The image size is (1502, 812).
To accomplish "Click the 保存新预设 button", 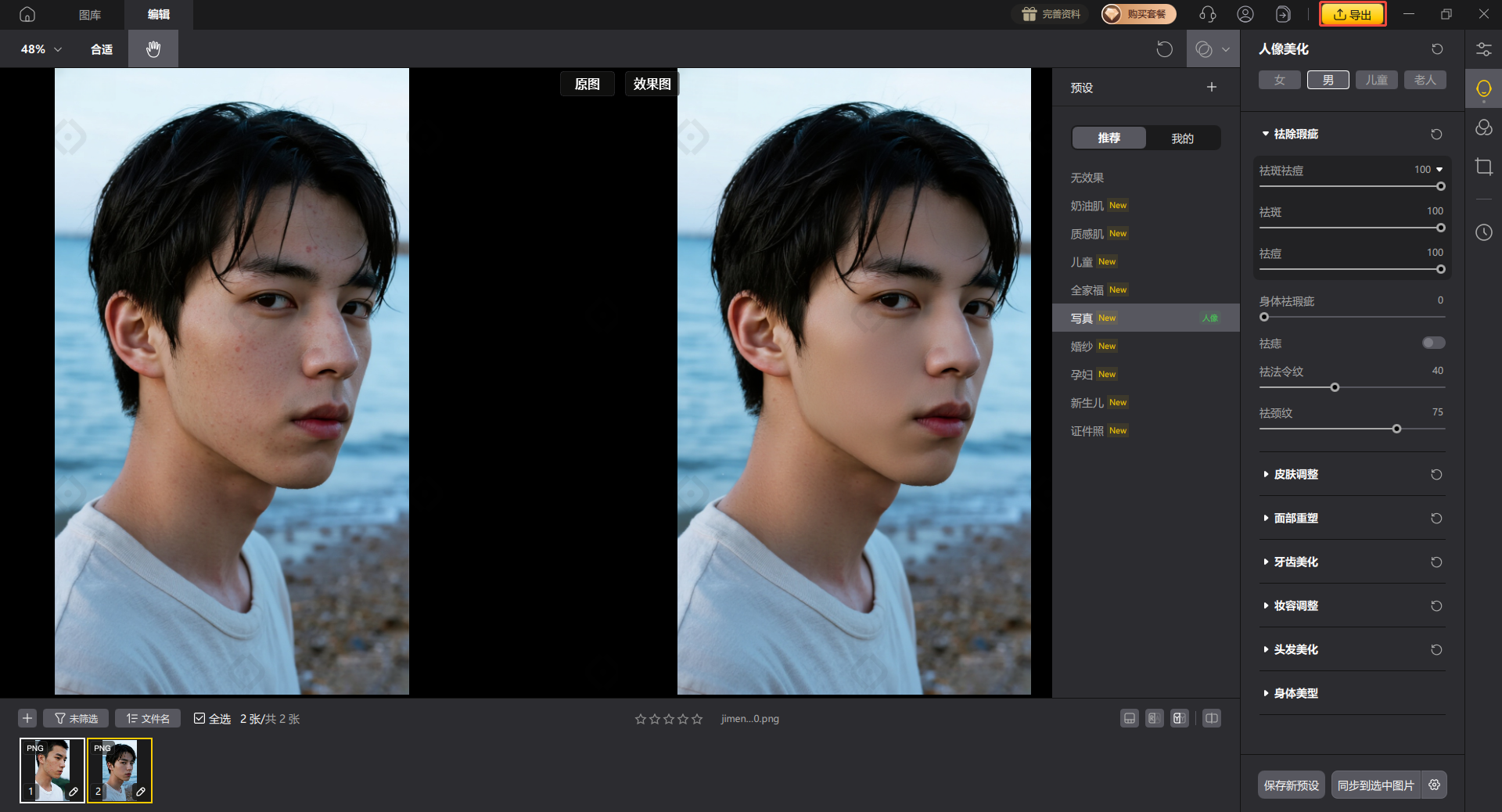I will (1291, 785).
